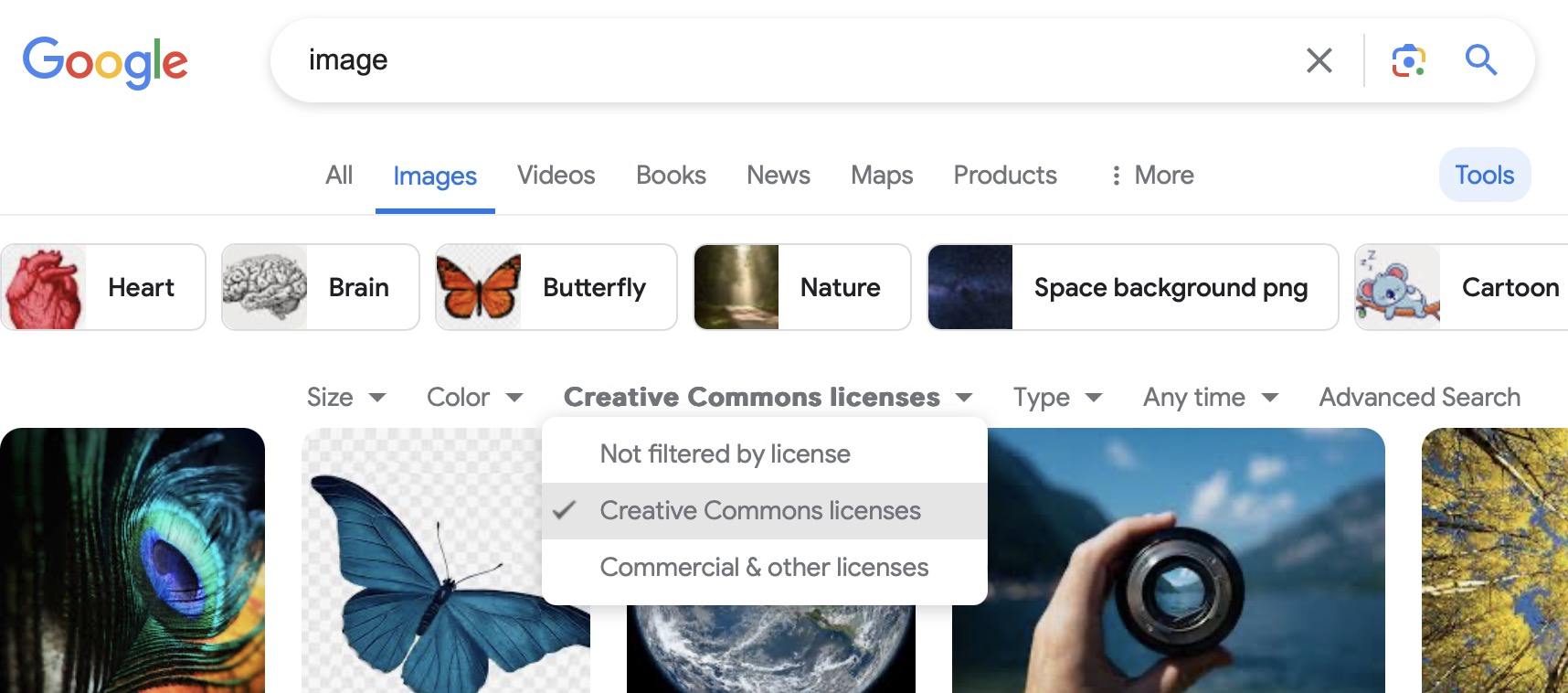Open the peacock feather image result
Image resolution: width=1568 pixels, height=693 pixels.
pos(132,560)
